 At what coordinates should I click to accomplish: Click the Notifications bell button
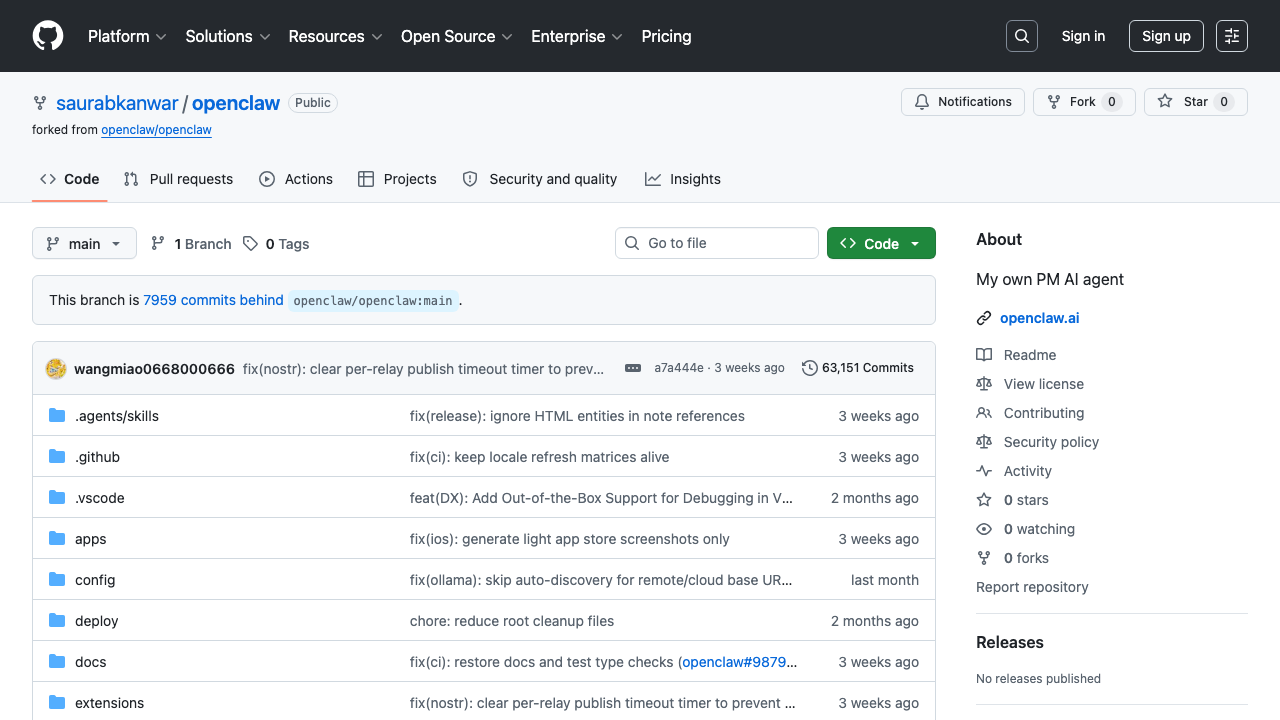coord(963,102)
